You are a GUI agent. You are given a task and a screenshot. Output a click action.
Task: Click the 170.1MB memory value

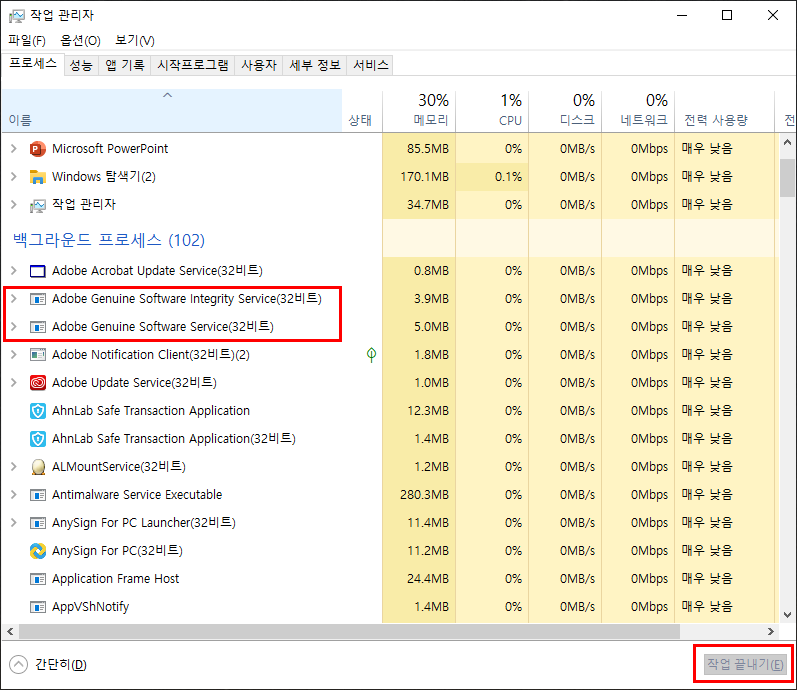tap(424, 177)
